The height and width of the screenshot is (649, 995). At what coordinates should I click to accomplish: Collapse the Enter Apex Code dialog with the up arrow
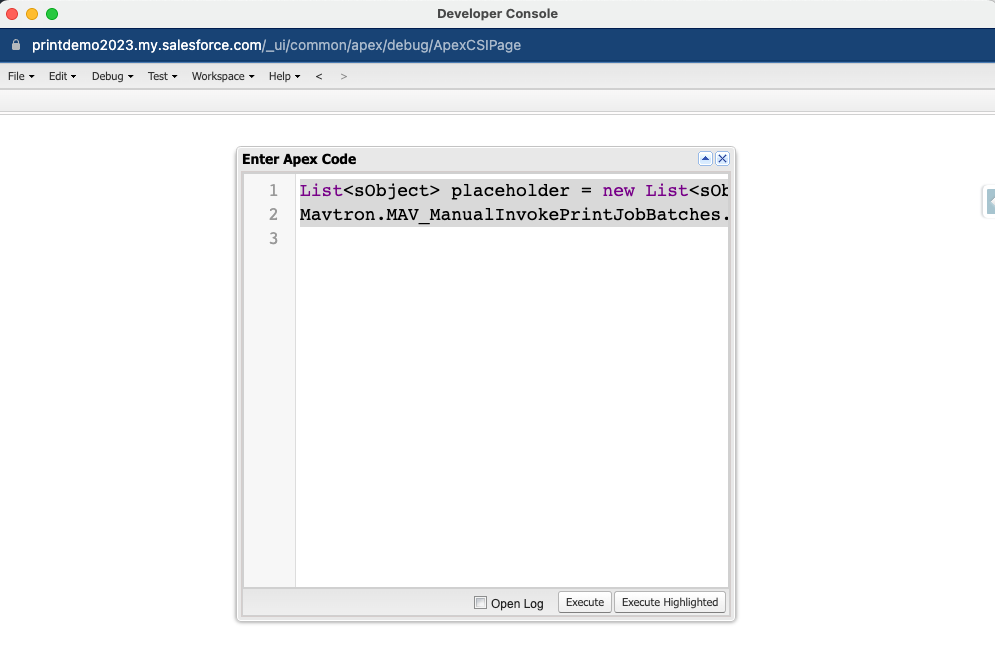click(x=705, y=159)
